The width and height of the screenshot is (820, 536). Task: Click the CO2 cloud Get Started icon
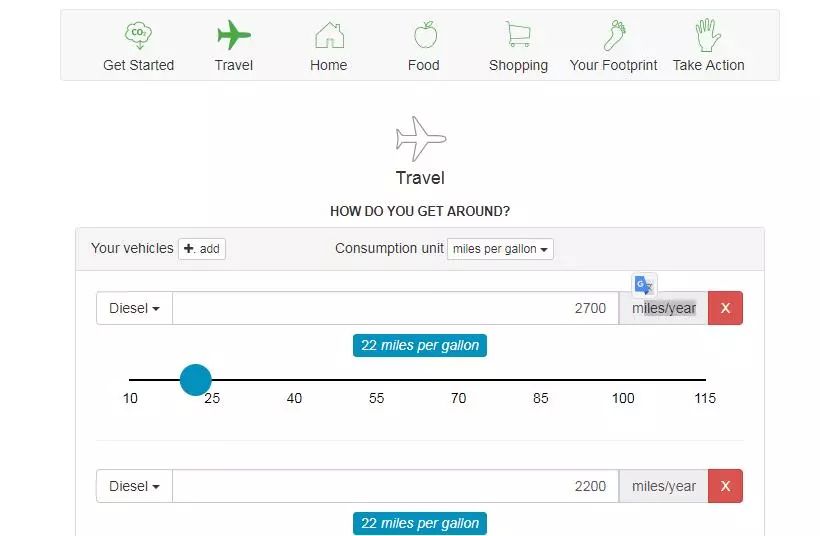click(138, 35)
